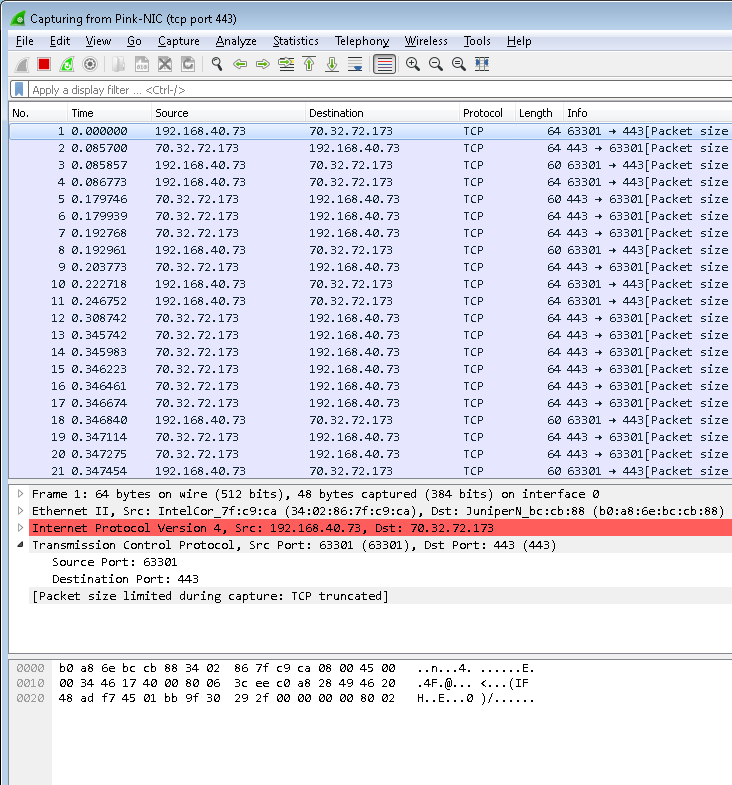
Task: Go to the previous packet with left arrow
Action: pyautogui.click(x=240, y=64)
